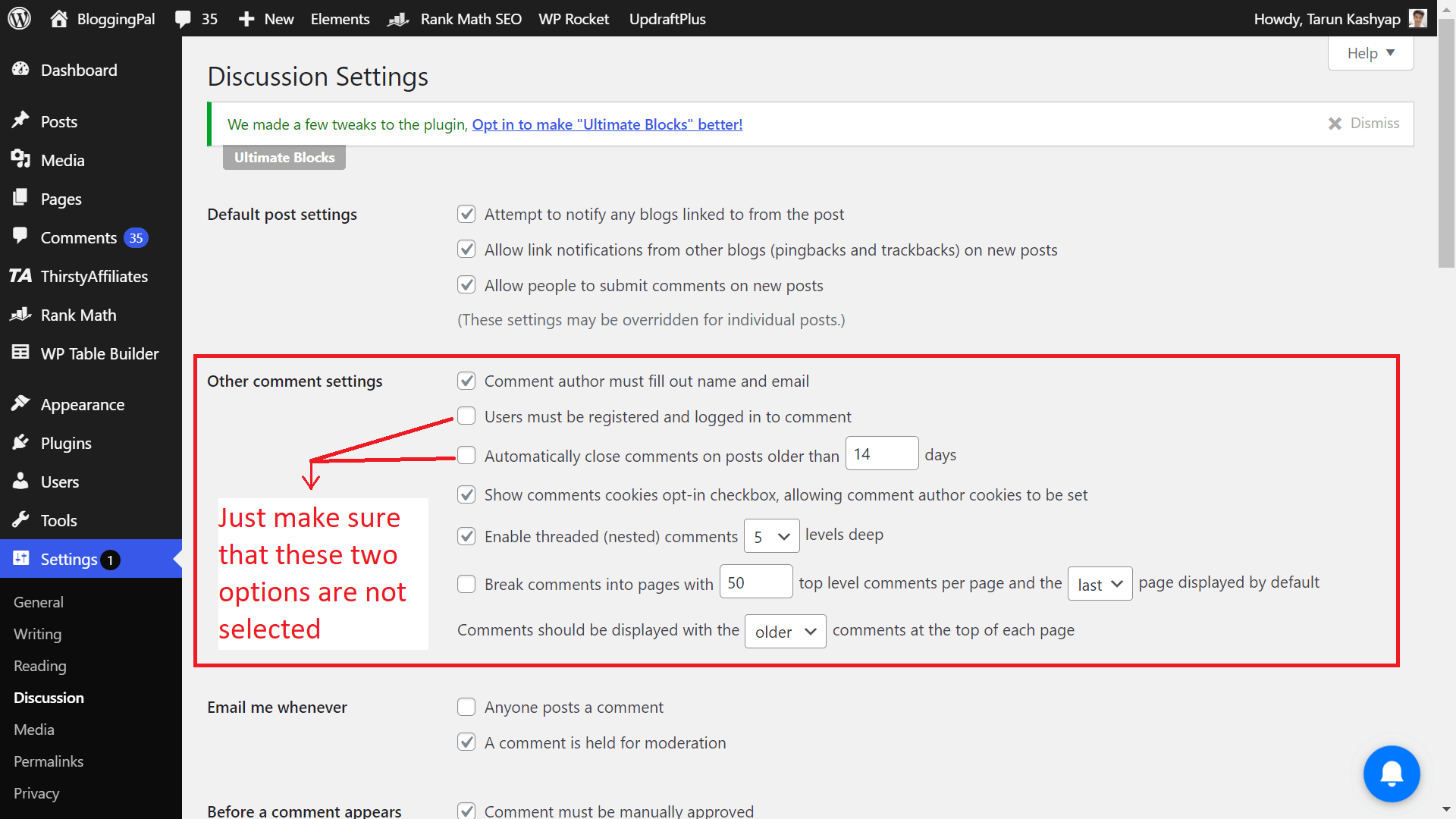Image resolution: width=1456 pixels, height=819 pixels.
Task: Click the days input field for comment closing
Action: [x=881, y=455]
